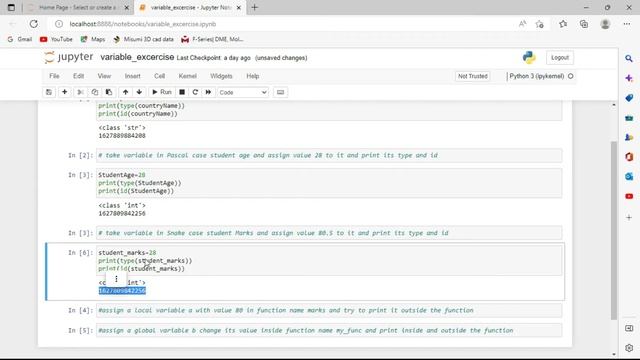Open browser settings and more menu
640x360 pixels.
point(627,24)
